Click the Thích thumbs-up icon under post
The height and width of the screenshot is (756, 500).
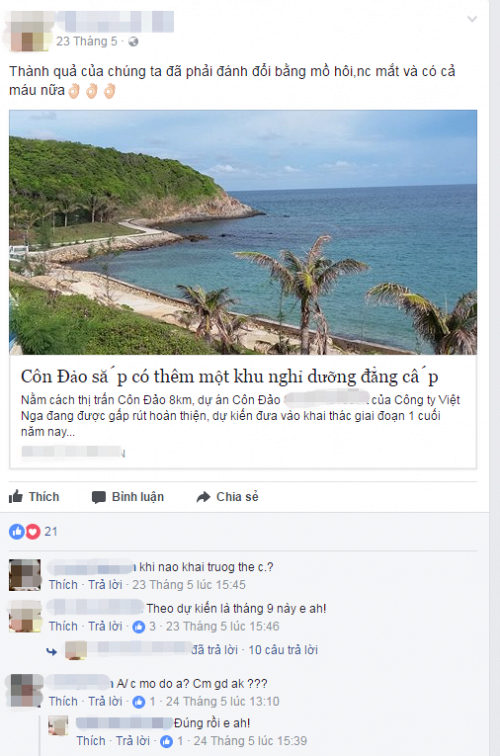[x=16, y=496]
